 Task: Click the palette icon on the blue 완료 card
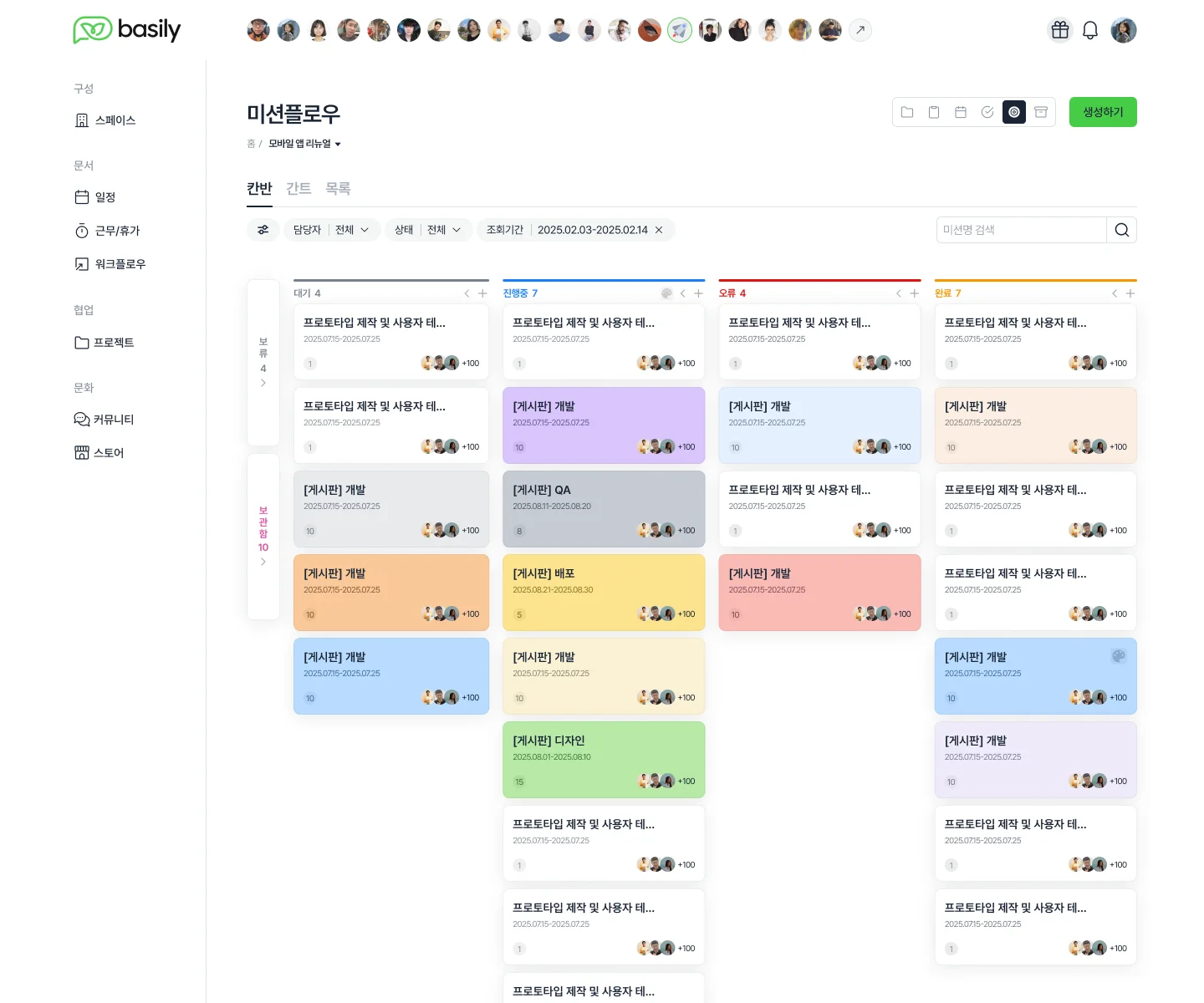1119,656
